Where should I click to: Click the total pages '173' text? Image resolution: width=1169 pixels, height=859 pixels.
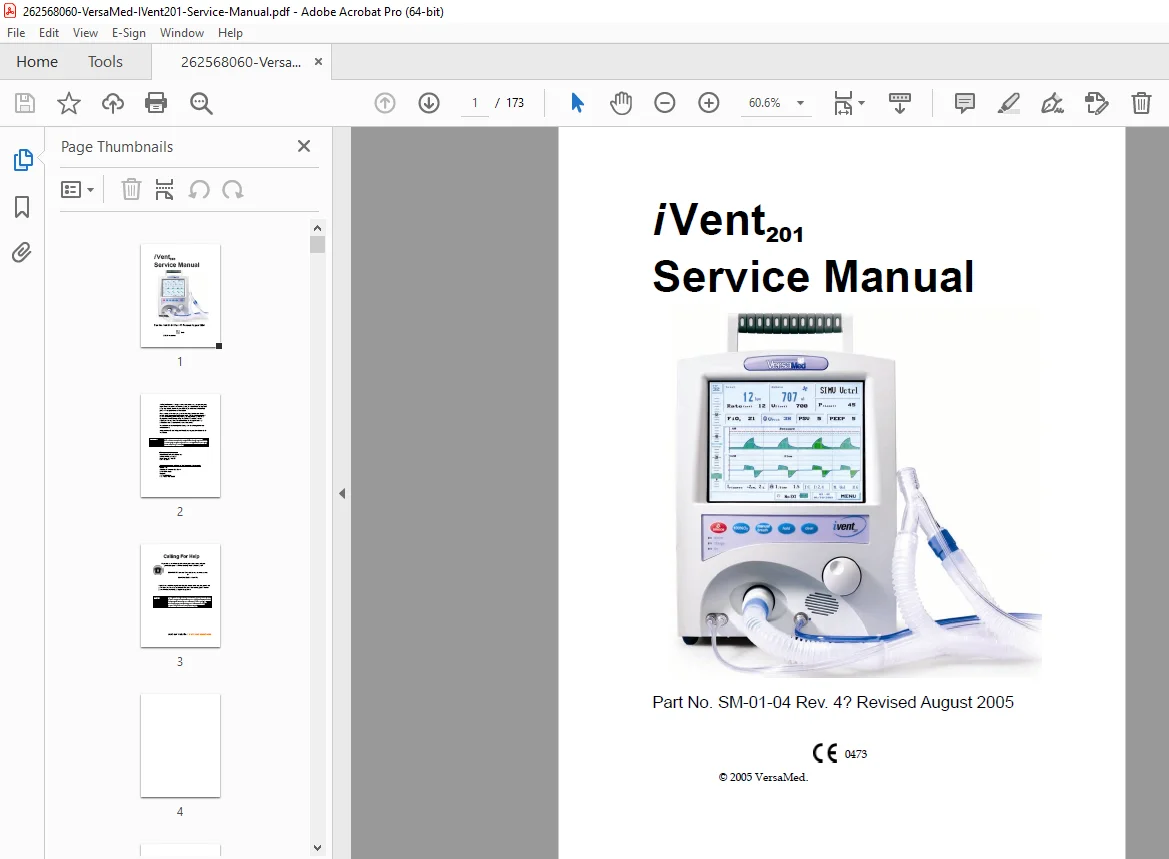click(515, 103)
